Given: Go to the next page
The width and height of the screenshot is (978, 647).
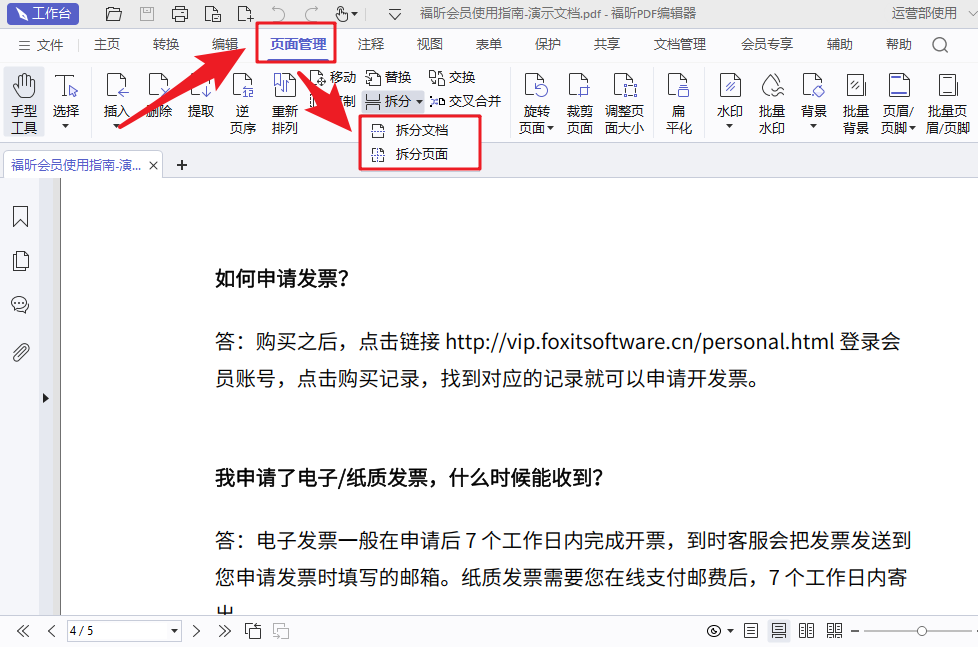Looking at the screenshot, I should 197,631.
